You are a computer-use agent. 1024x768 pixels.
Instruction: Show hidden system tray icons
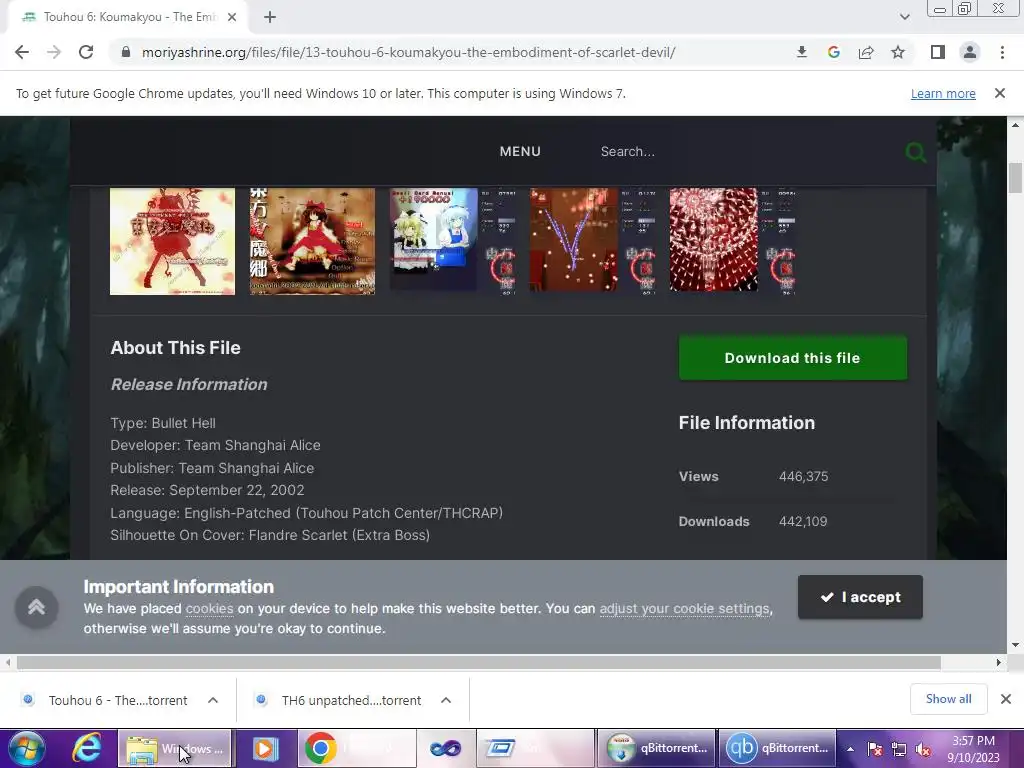click(x=850, y=749)
